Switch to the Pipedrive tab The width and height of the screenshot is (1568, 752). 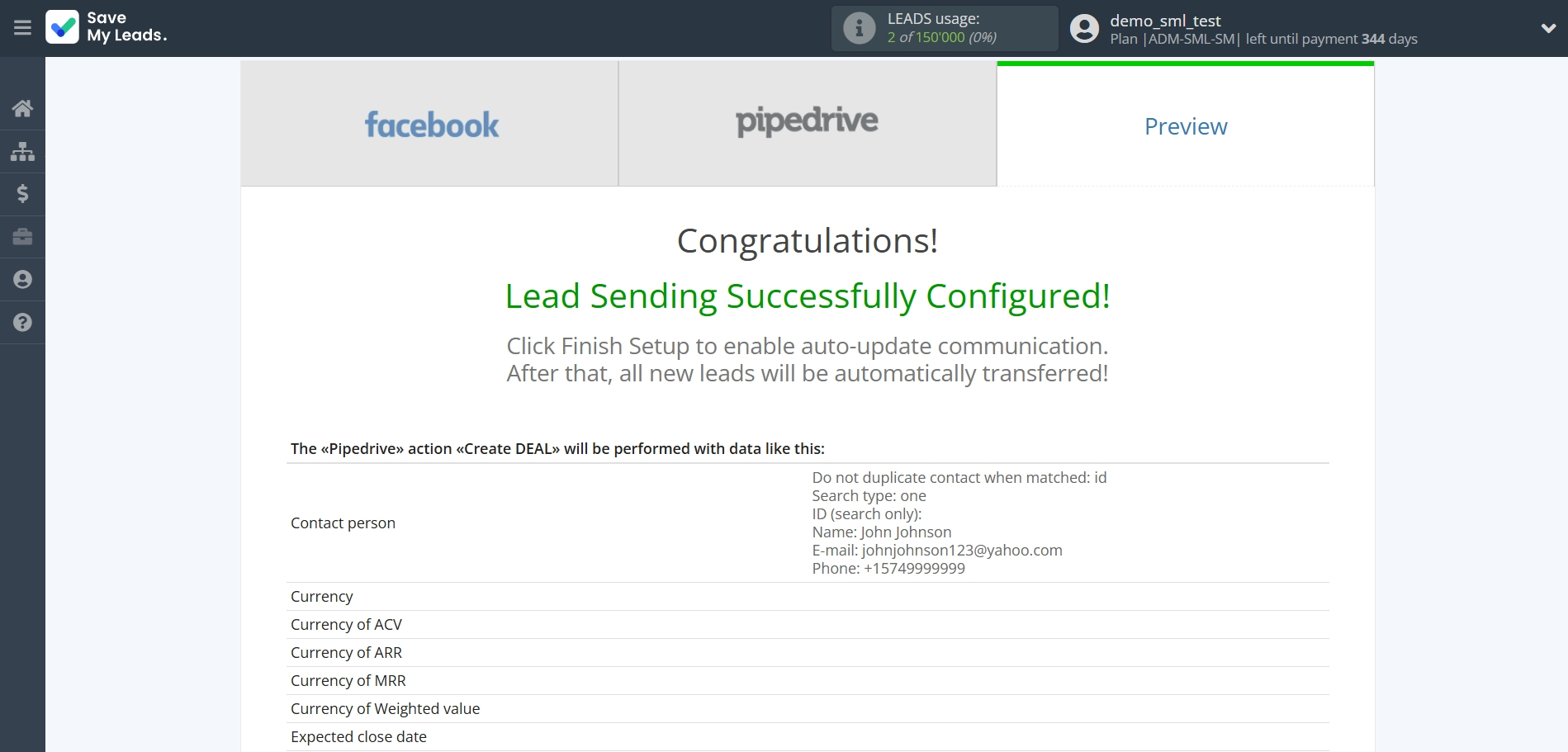(807, 122)
